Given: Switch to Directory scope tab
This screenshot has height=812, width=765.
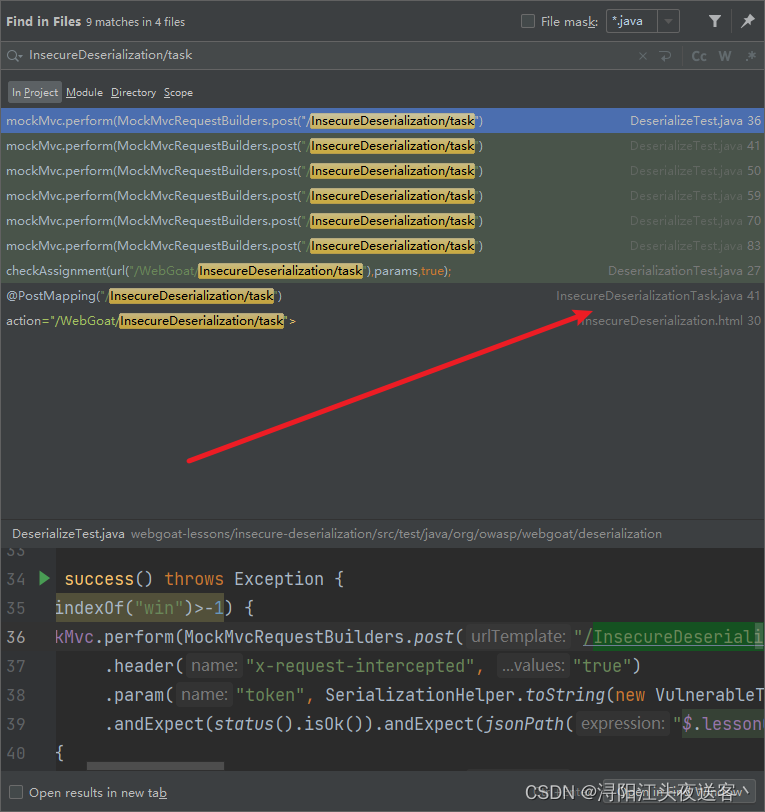Looking at the screenshot, I should pyautogui.click(x=134, y=93).
